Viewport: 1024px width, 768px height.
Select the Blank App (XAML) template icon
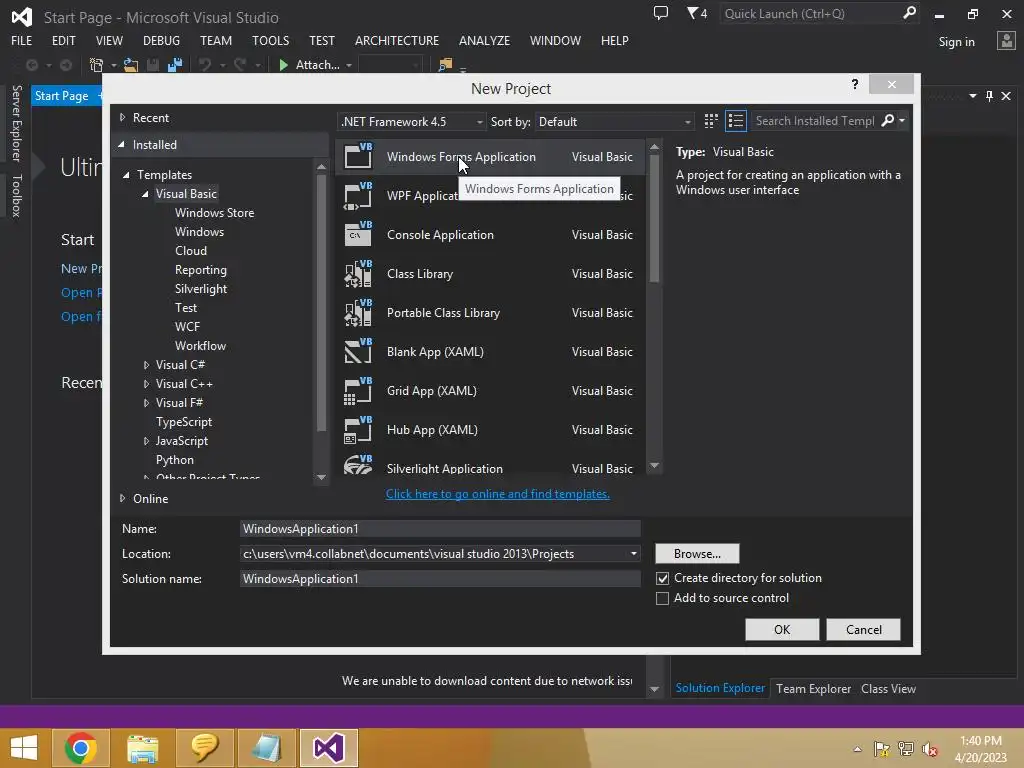[x=358, y=351]
